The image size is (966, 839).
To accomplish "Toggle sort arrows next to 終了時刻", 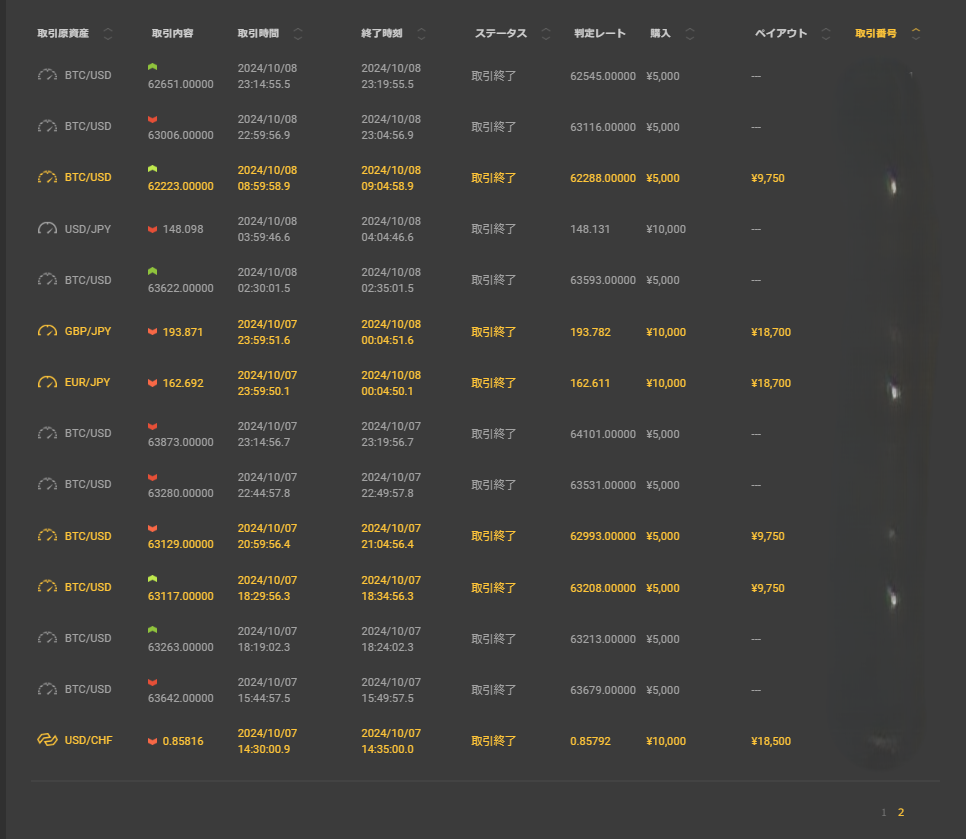I will click(x=421, y=34).
